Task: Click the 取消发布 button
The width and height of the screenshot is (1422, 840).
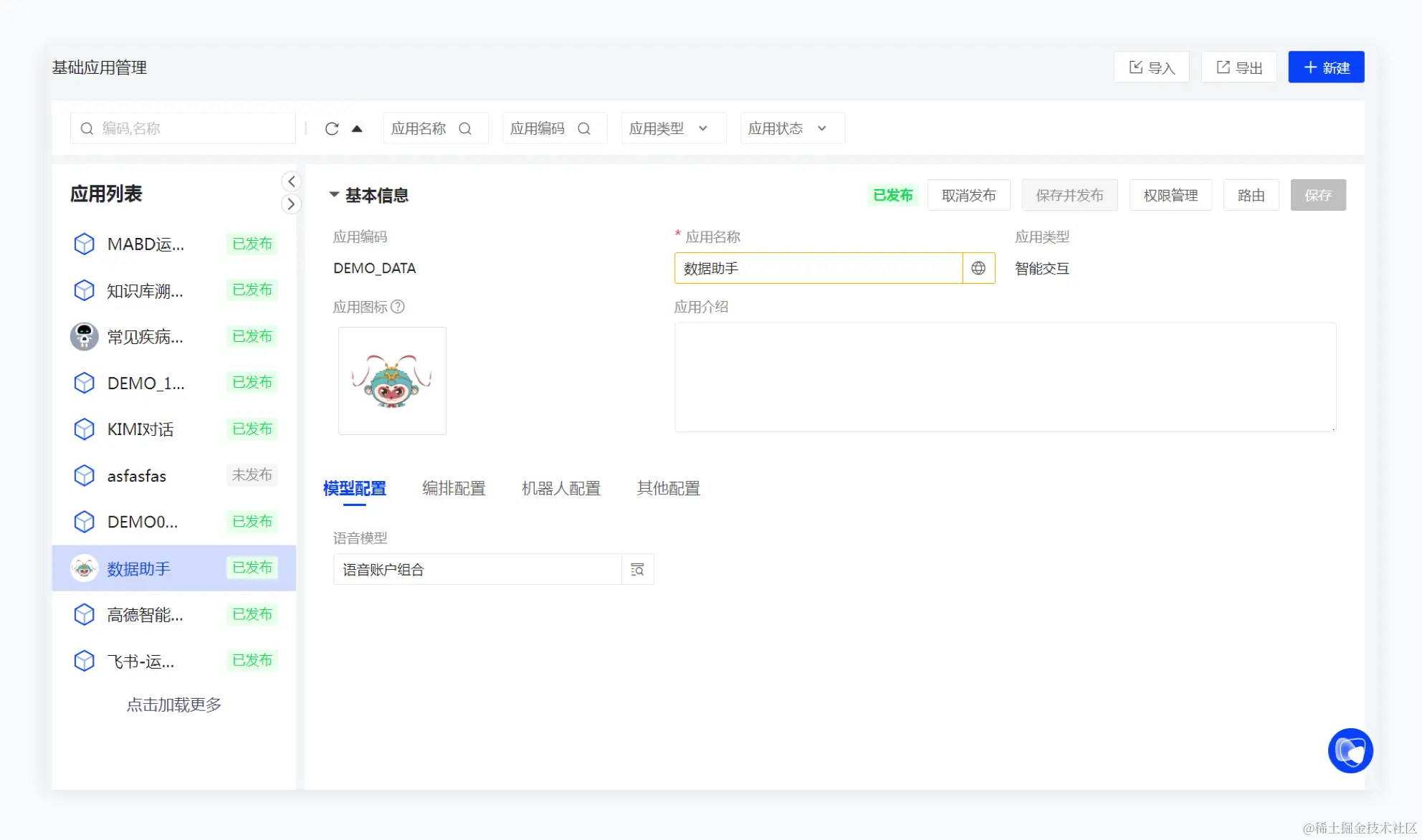Action: click(968, 196)
